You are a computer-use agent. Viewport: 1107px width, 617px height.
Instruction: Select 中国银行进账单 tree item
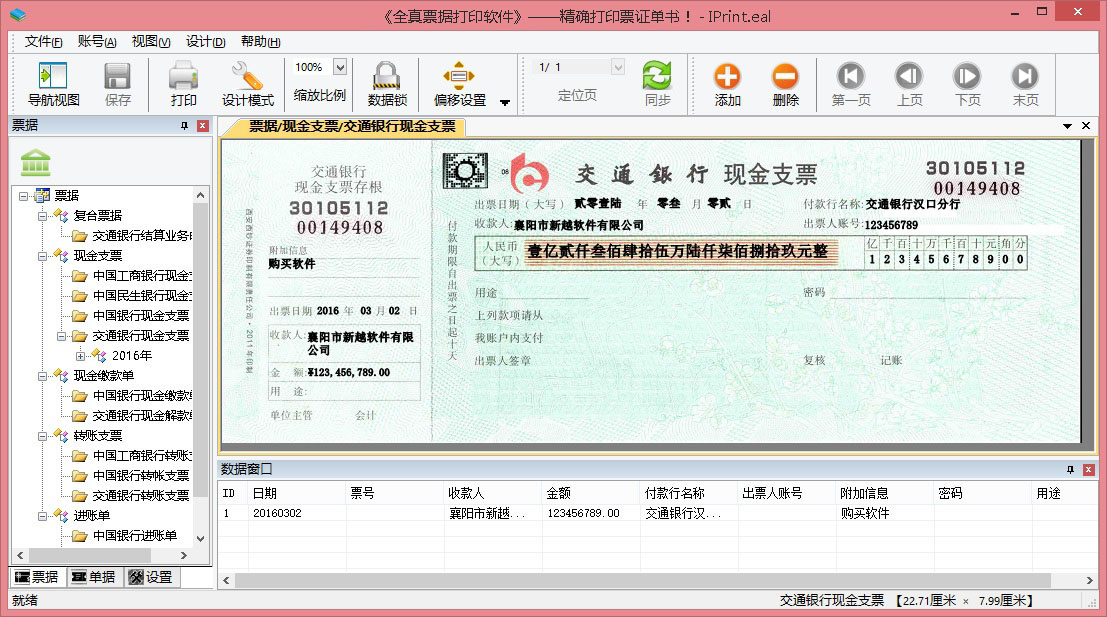135,536
